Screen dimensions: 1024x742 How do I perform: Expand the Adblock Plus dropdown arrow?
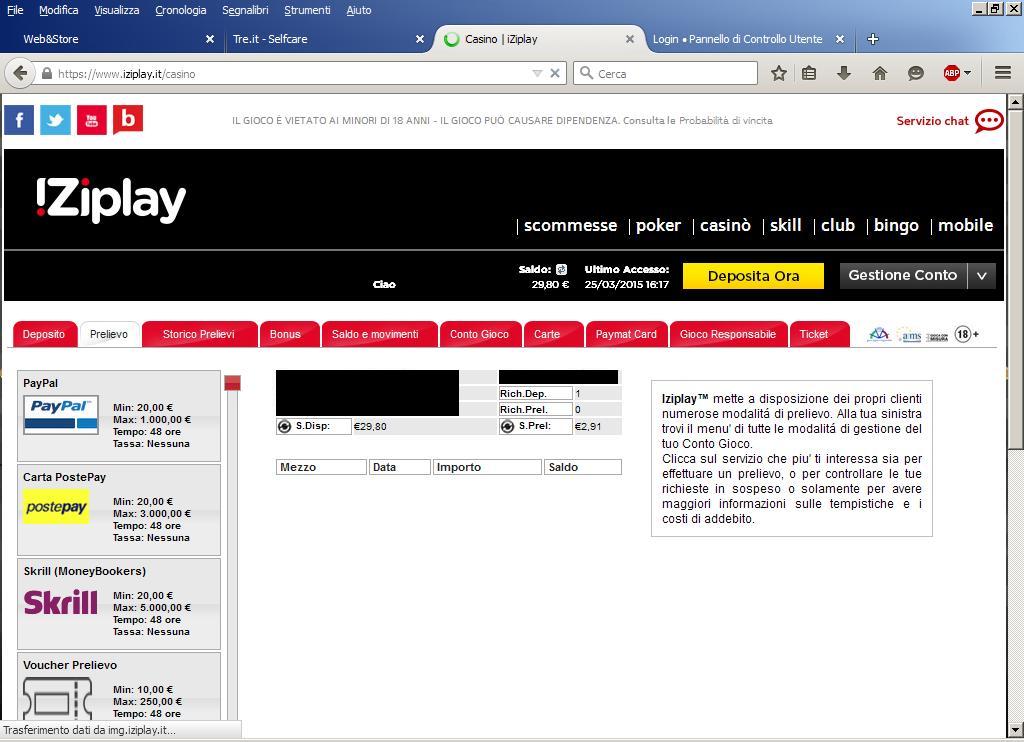point(967,73)
